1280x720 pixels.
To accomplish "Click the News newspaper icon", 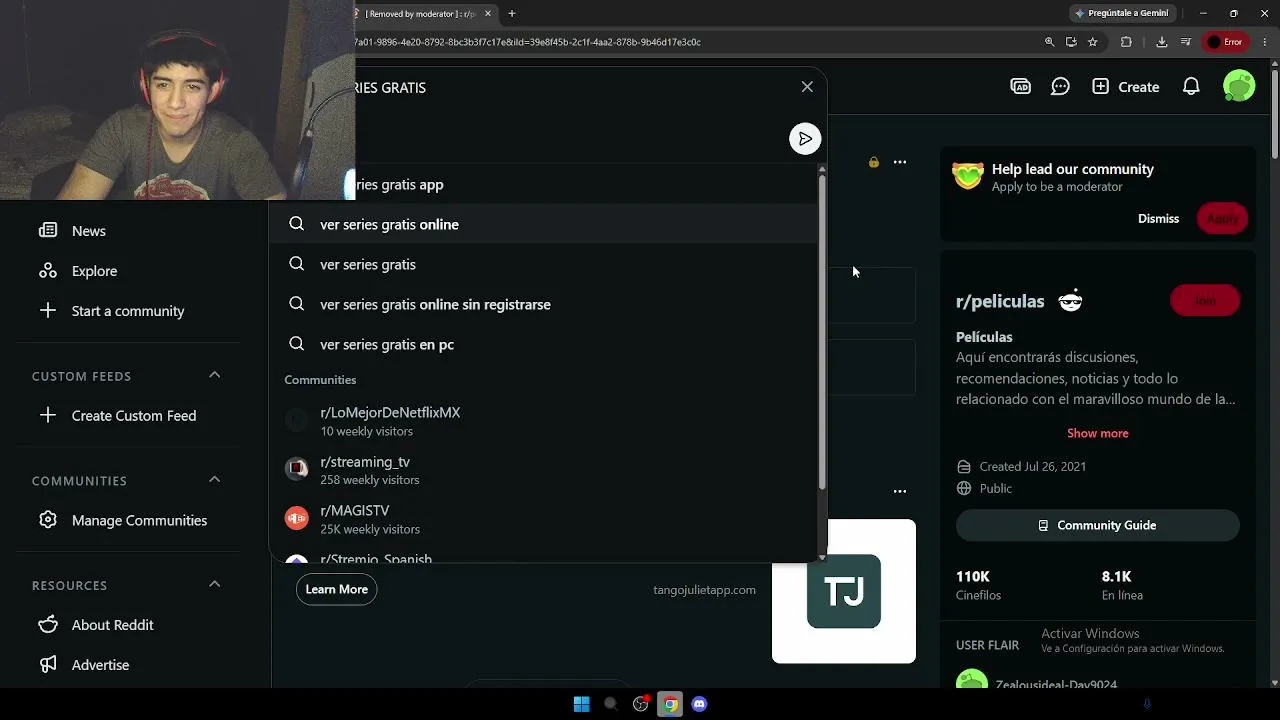I will pos(47,231).
